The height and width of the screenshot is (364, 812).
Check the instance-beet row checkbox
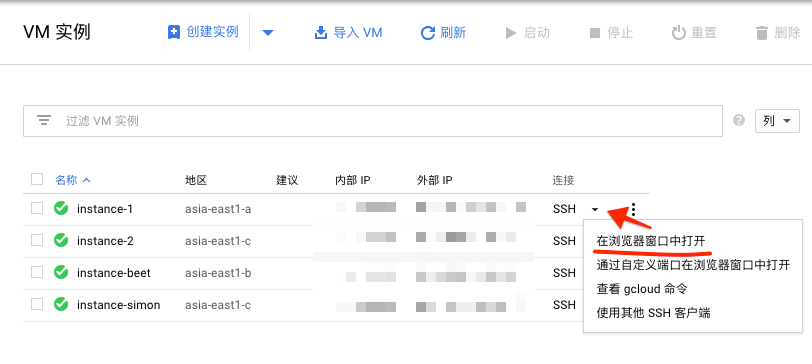pyautogui.click(x=37, y=272)
